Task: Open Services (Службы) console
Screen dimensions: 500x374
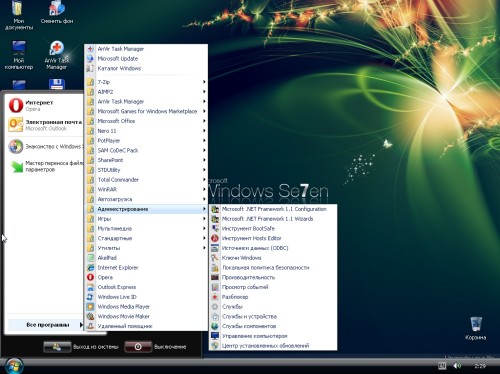Action: [x=273, y=307]
